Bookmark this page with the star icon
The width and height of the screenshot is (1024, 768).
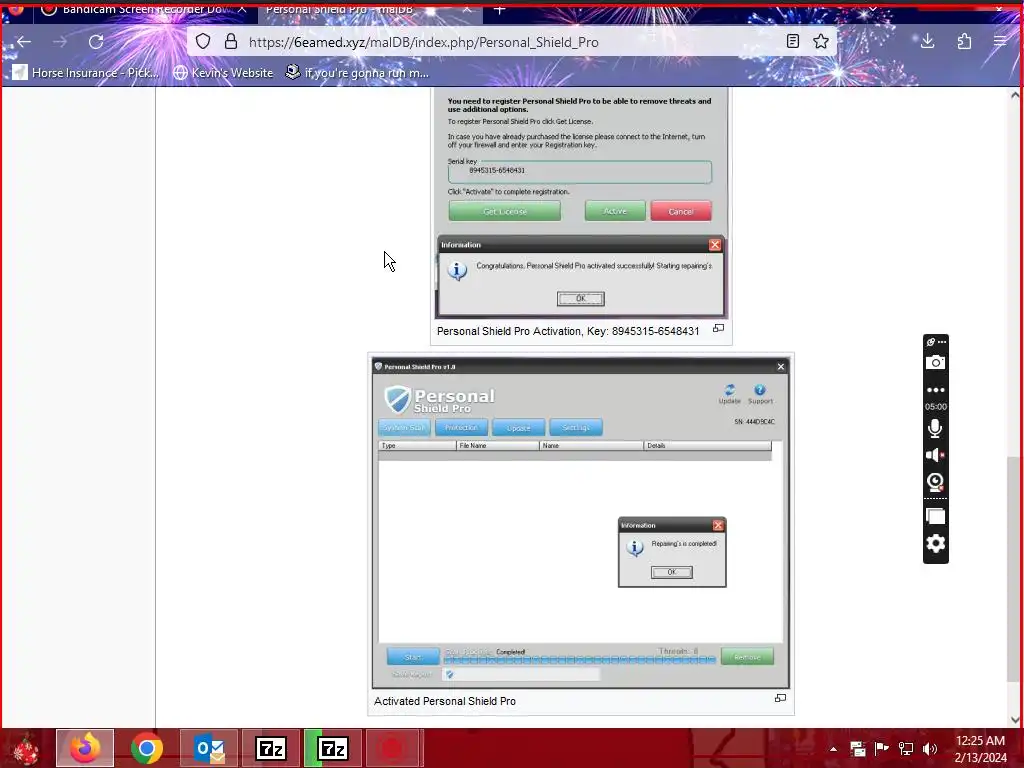(x=821, y=42)
